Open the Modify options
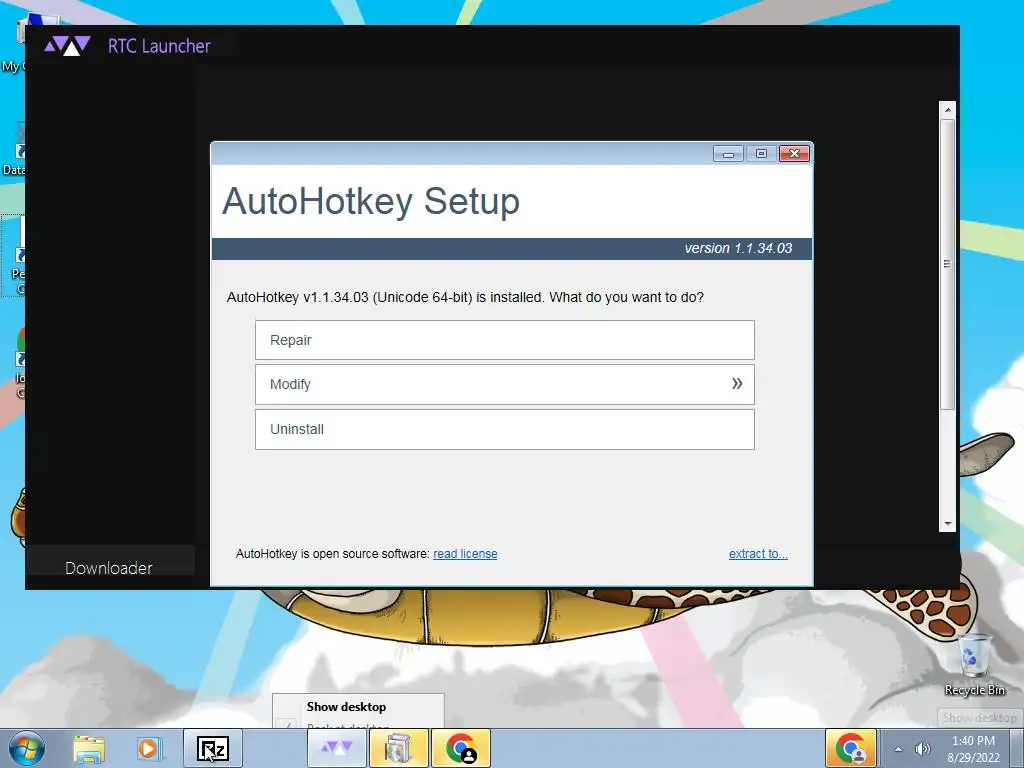Screen dimensions: 1024x768 point(504,384)
